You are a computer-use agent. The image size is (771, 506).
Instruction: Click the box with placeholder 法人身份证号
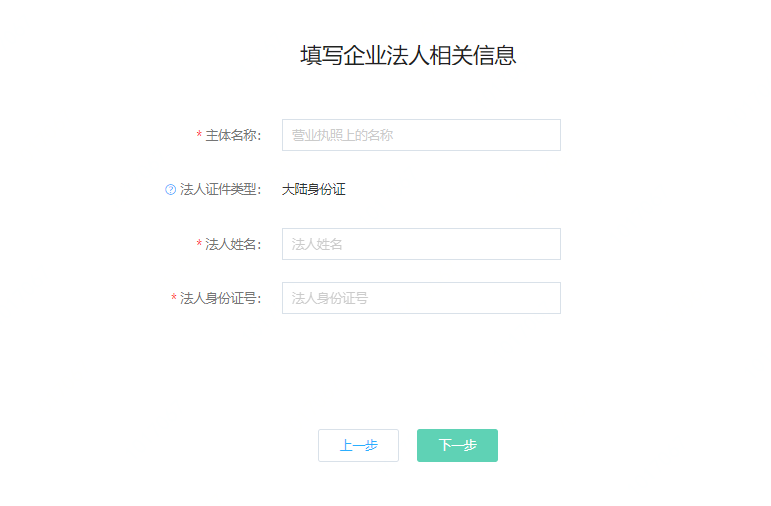pyautogui.click(x=421, y=298)
